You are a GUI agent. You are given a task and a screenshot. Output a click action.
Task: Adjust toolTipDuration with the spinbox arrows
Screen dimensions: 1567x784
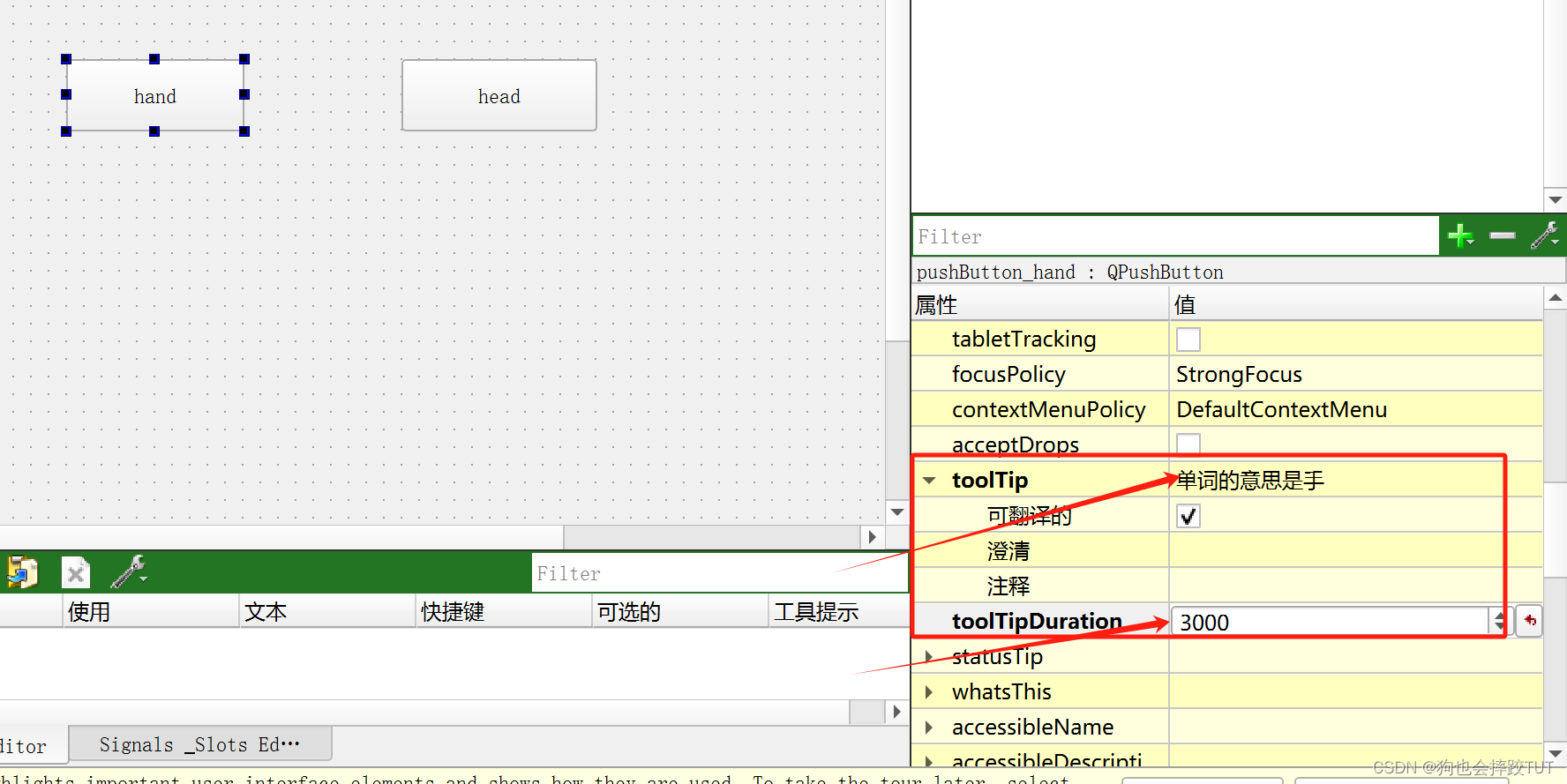(x=1499, y=622)
